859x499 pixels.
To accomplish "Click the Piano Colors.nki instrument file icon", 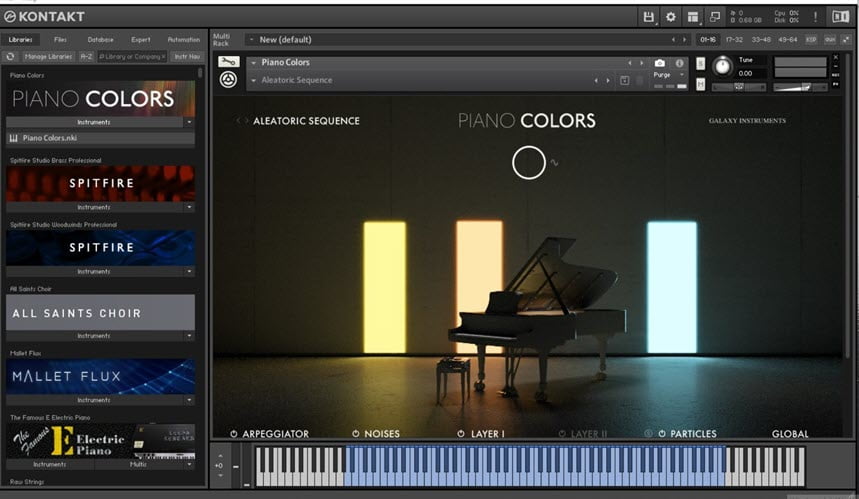I will click(x=14, y=138).
